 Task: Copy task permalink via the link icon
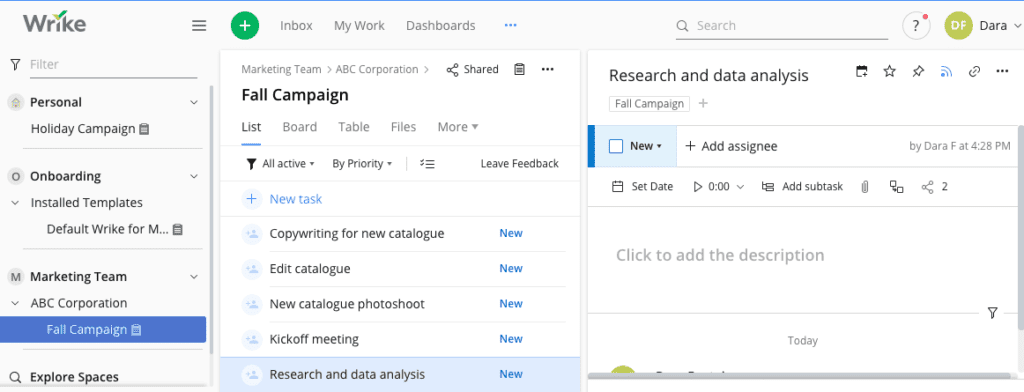coord(974,71)
